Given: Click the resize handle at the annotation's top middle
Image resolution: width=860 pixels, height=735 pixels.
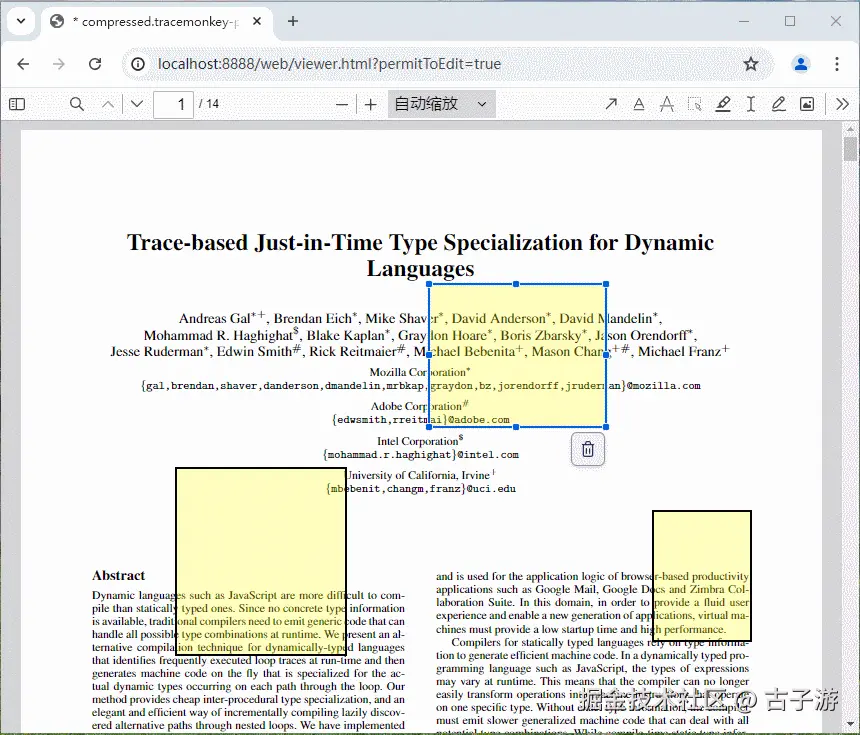Looking at the screenshot, I should pos(516,284).
